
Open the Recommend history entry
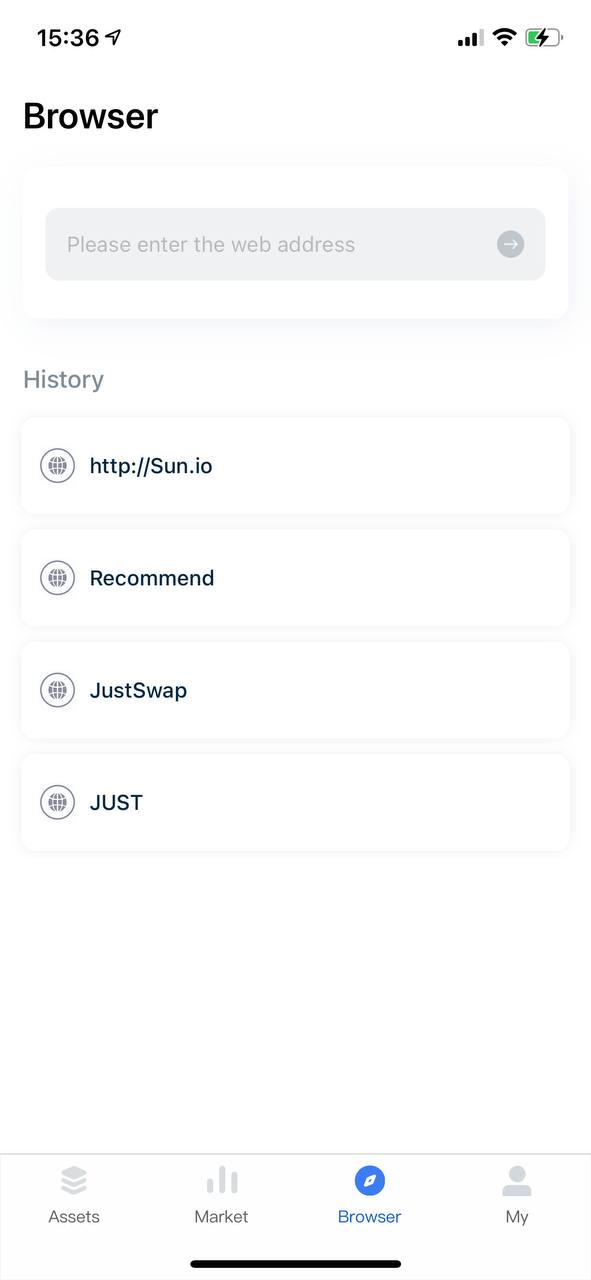[295, 578]
